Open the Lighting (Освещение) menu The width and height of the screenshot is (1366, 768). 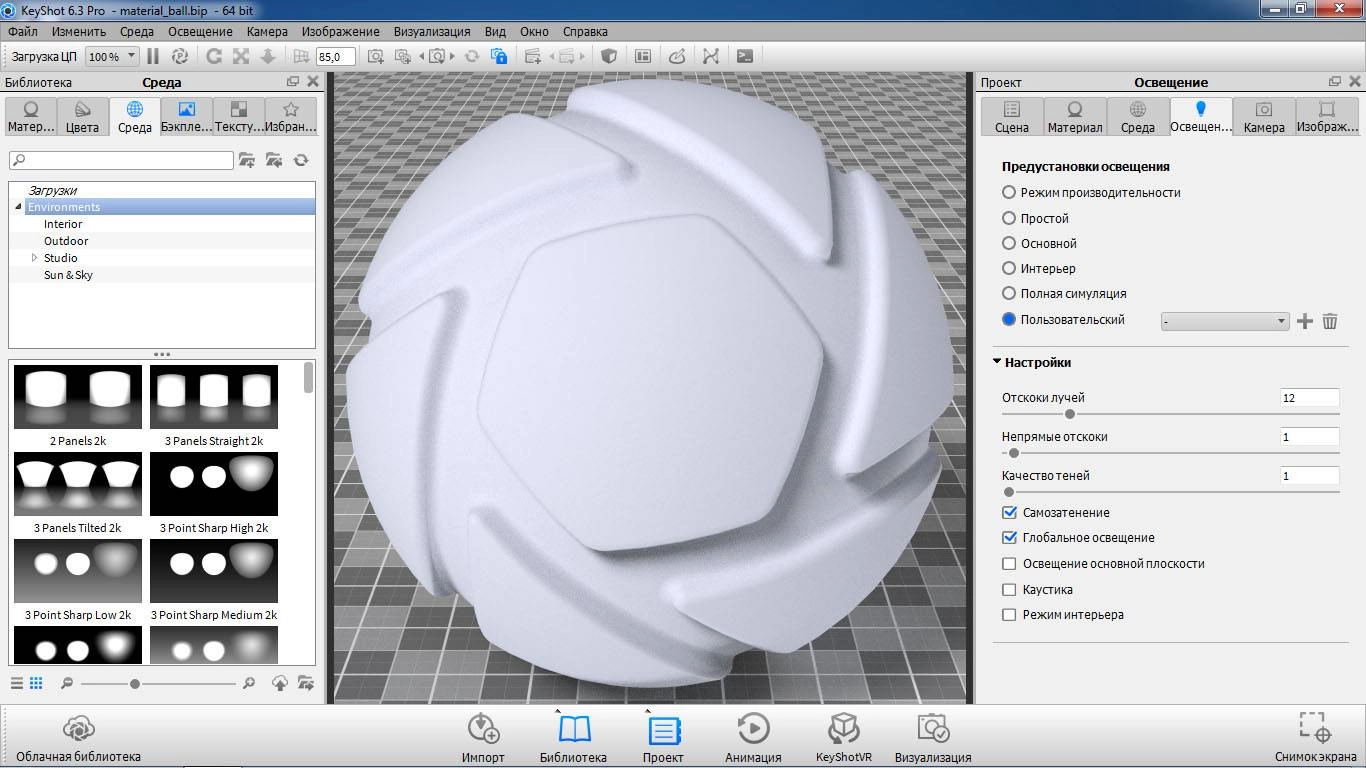[x=200, y=31]
